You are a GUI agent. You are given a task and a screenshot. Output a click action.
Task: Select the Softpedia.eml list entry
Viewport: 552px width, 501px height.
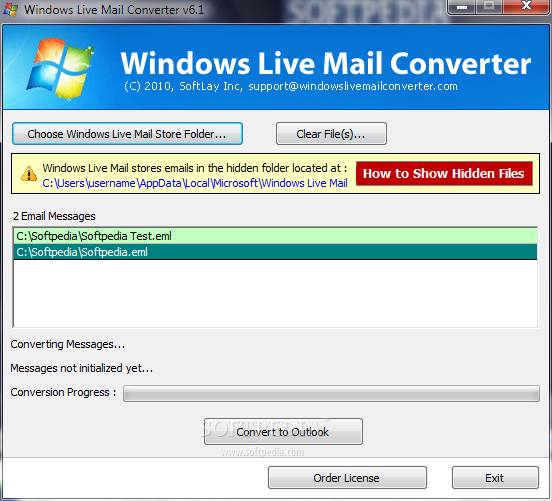point(275,252)
